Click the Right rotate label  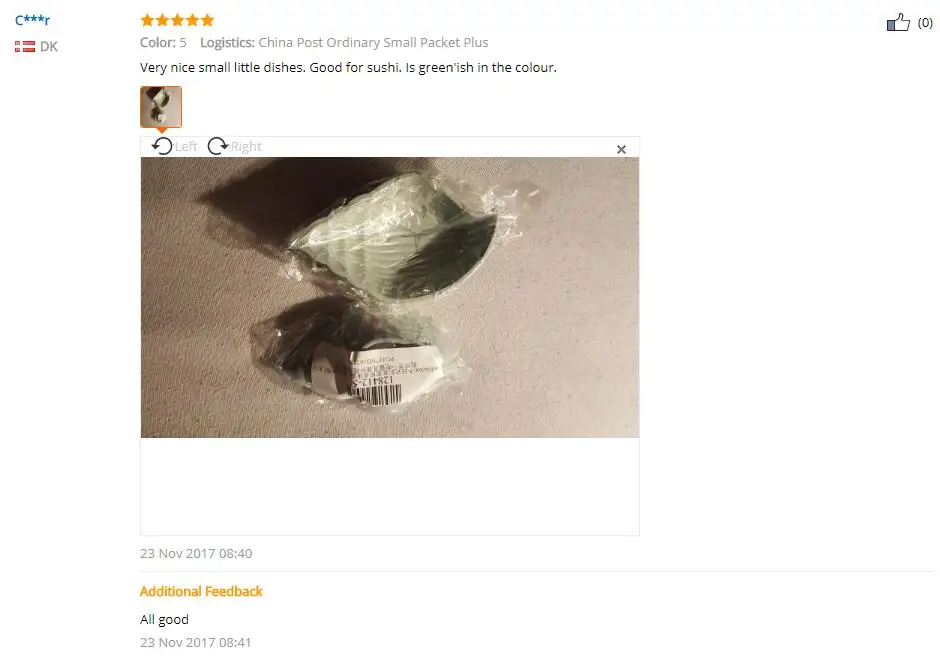246,146
